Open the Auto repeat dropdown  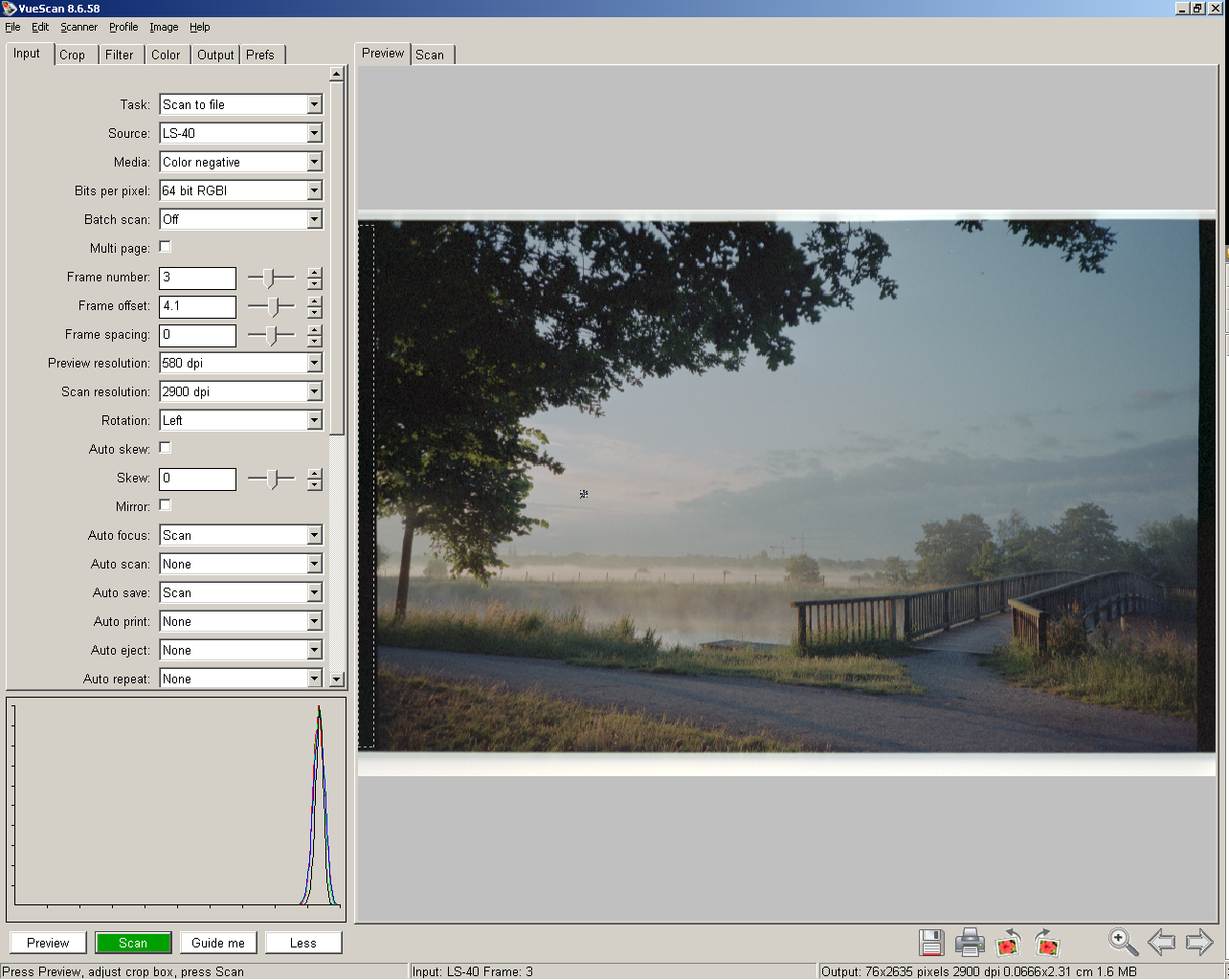(240, 678)
